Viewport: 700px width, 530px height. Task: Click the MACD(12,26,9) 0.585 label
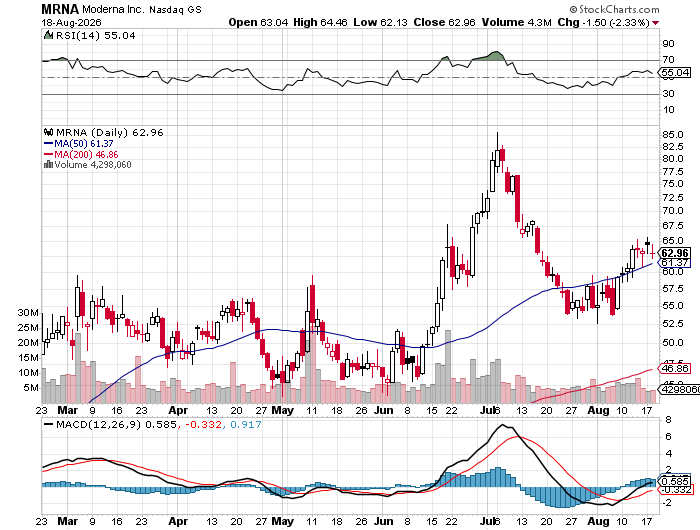coord(116,424)
